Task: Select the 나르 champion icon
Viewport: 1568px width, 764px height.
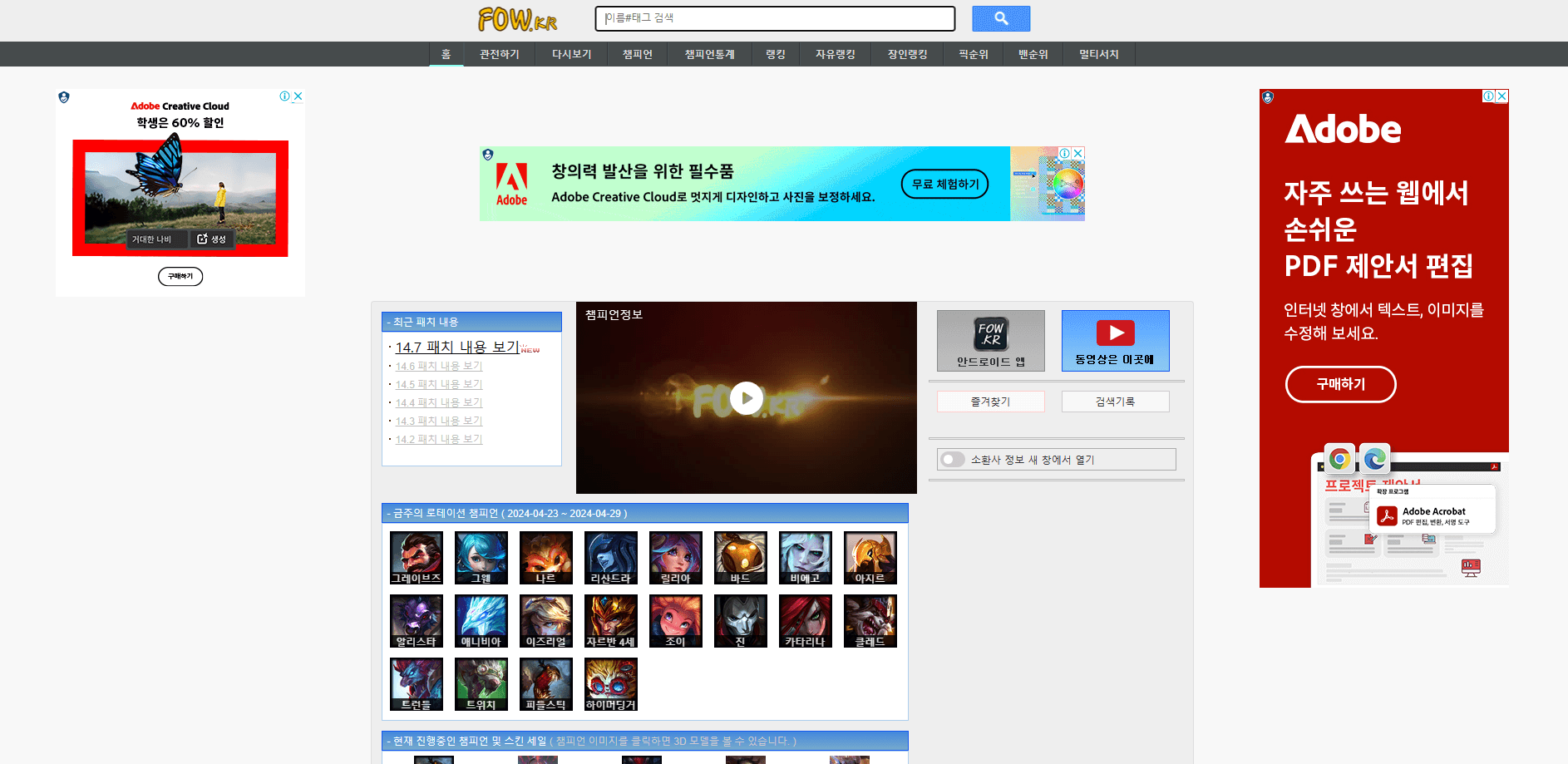Action: pos(546,558)
